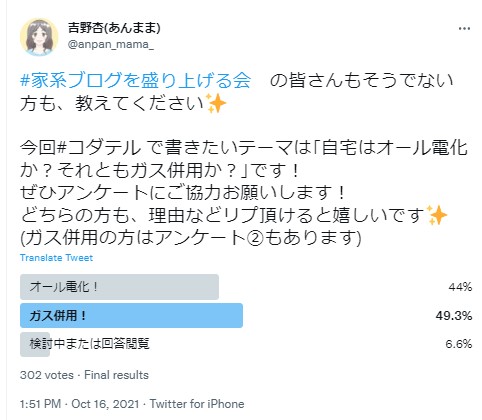Image resolution: width=482 pixels, height=420 pixels.
Task: Open display name 吉野杏(あんまま)
Action: (x=114, y=28)
